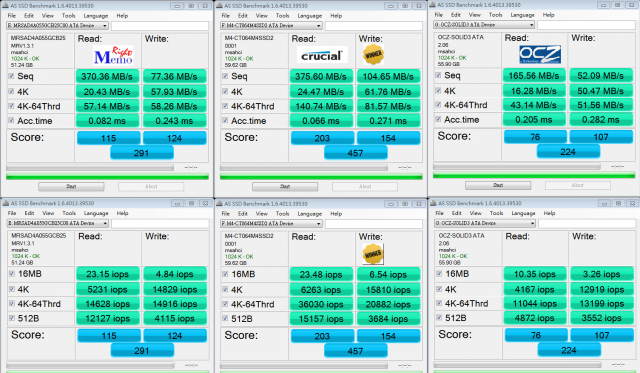The image size is (640, 373).
Task: Click Start in the M4 MB/s window
Action: point(285,186)
